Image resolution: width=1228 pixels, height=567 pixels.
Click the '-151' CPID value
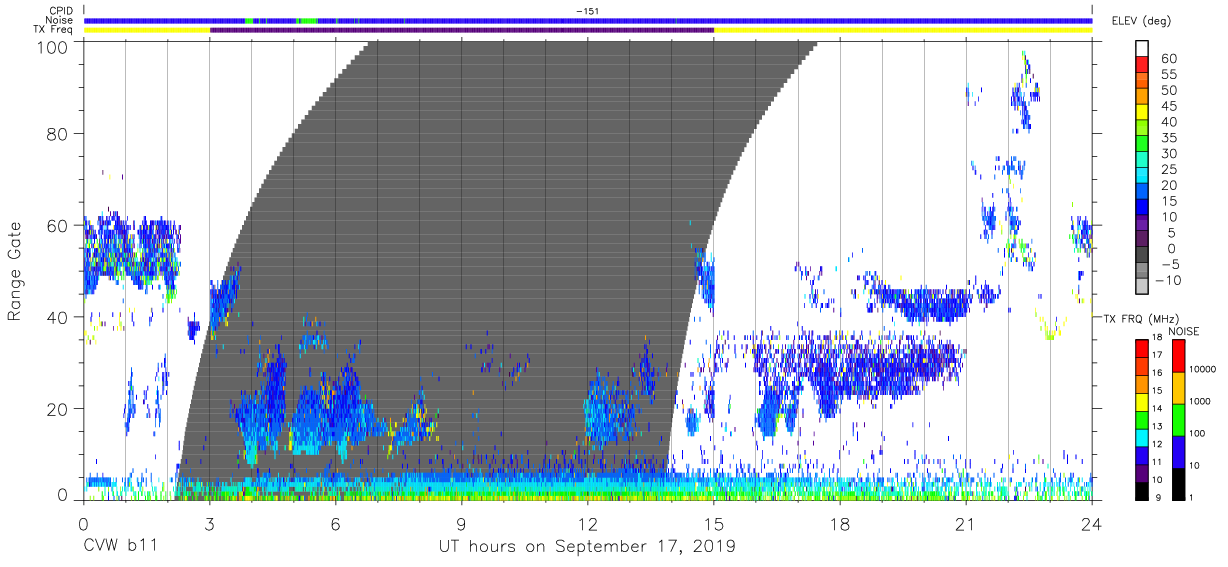tap(587, 10)
